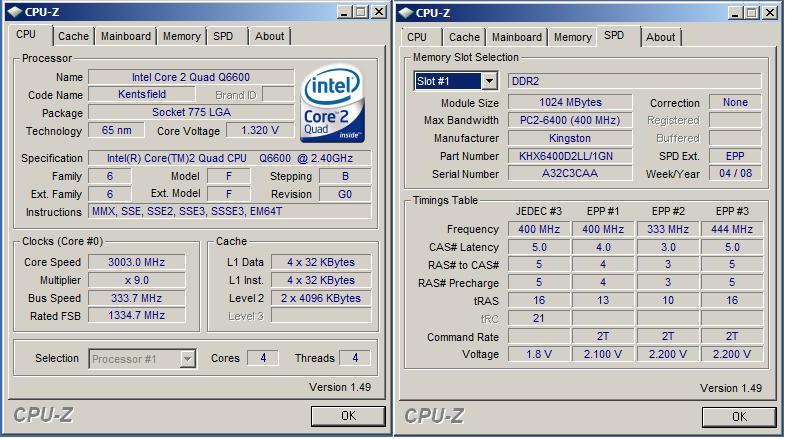Click the 444 MHz EPP #3 frequency

pos(732,229)
